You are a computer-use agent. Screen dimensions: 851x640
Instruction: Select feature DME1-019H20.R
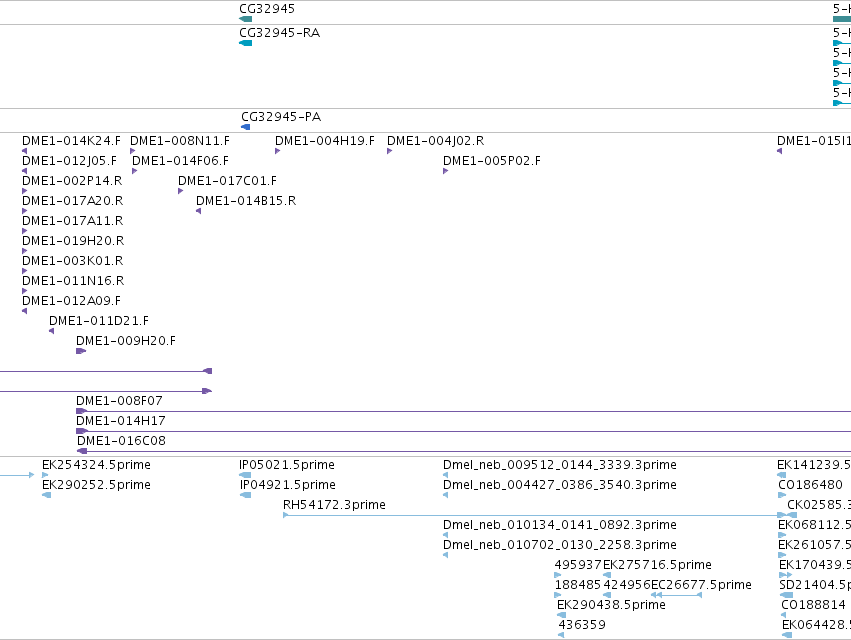tap(73, 240)
